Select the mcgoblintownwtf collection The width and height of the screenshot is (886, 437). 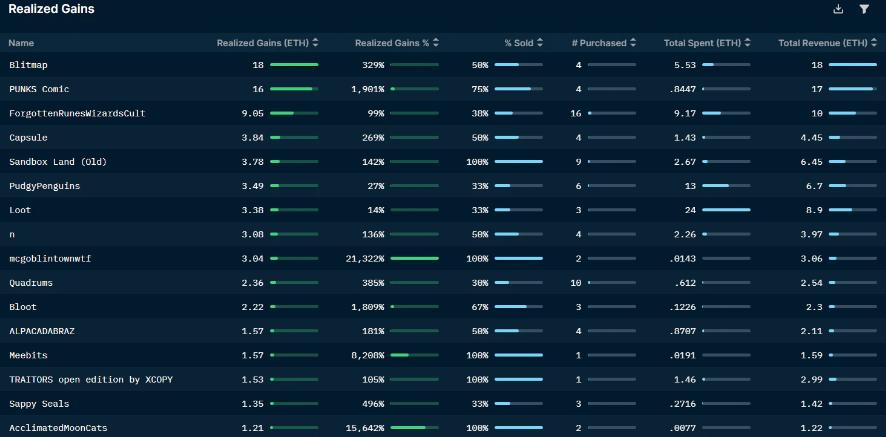50,259
